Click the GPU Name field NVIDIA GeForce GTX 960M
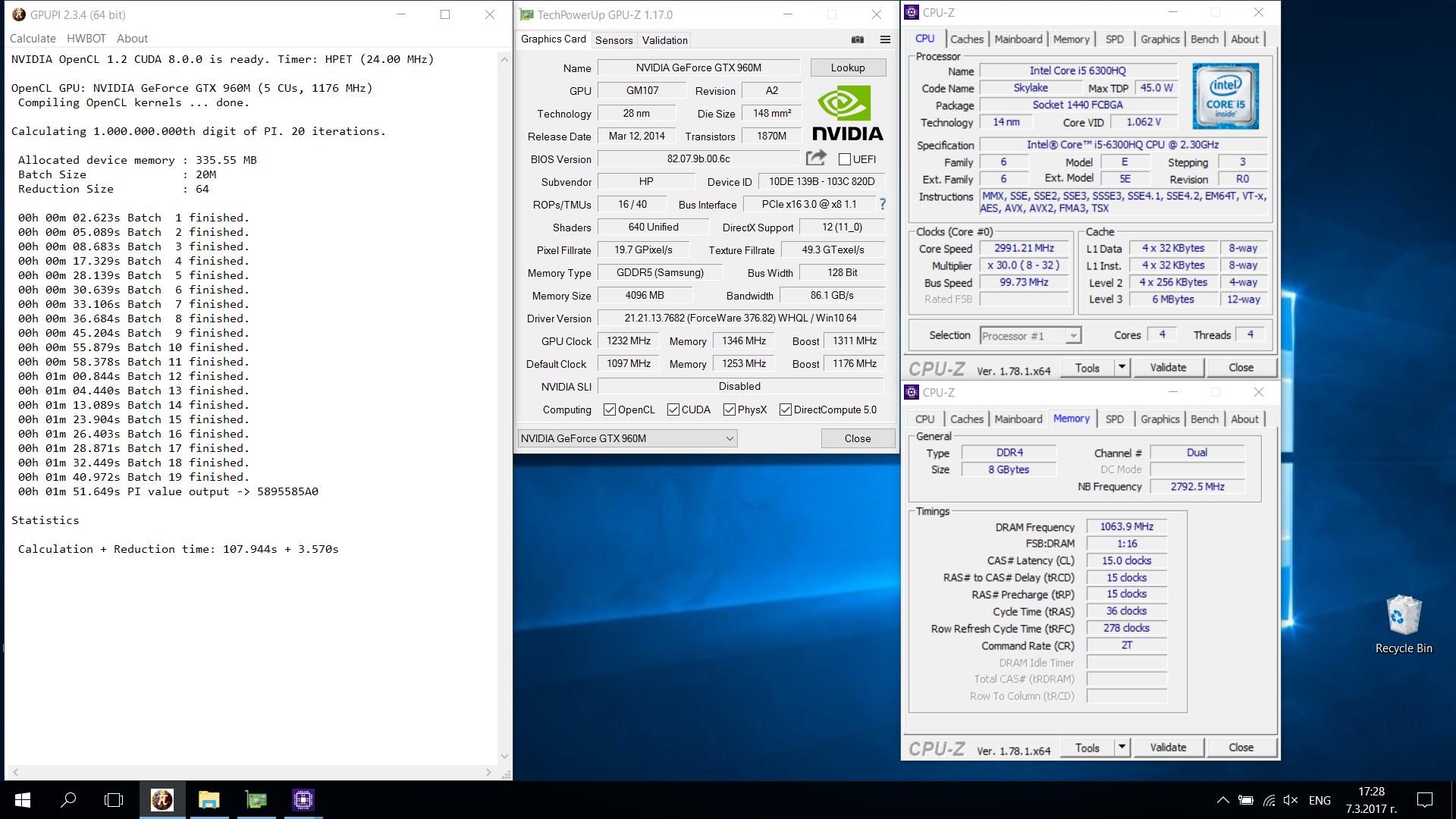Viewport: 1456px width, 819px height. point(698,67)
